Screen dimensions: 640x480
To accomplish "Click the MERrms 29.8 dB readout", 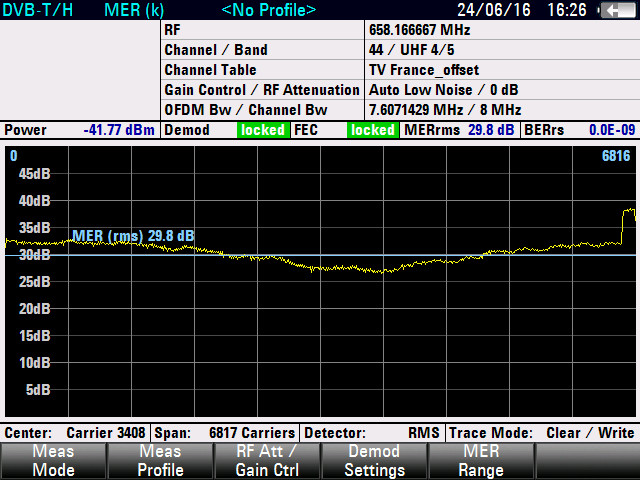I will coord(460,130).
